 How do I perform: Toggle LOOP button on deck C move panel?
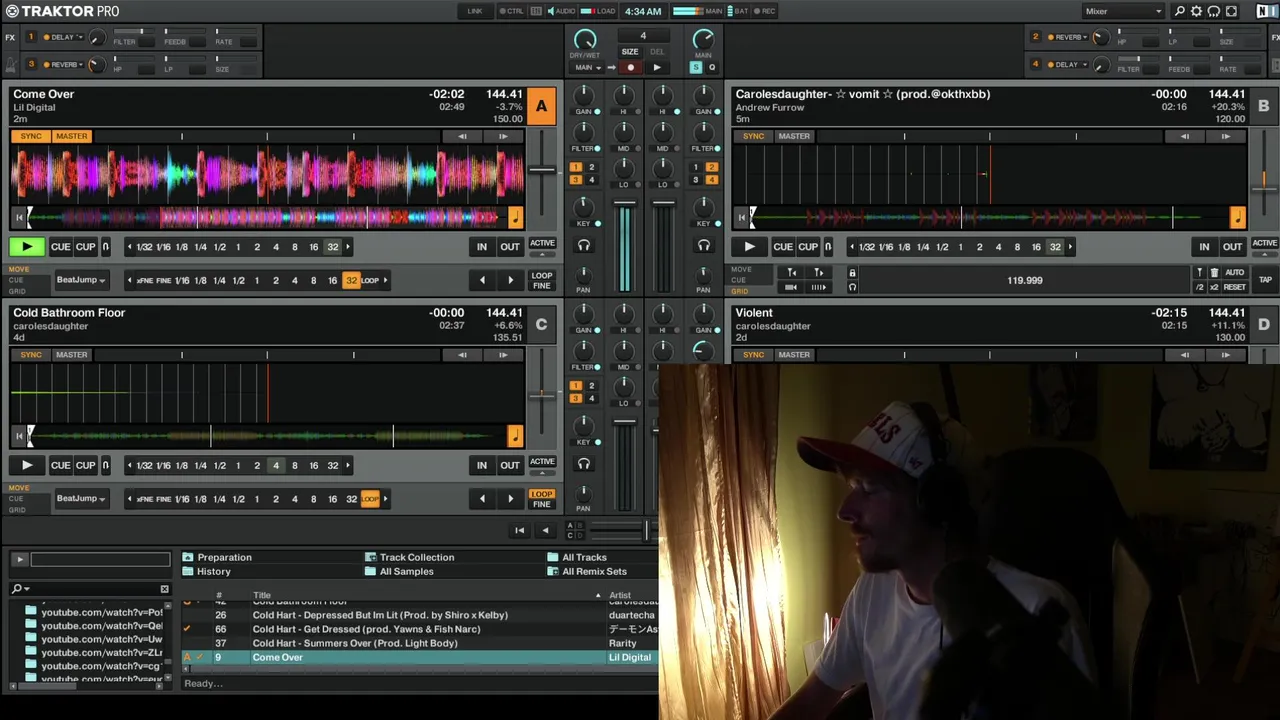point(542,494)
